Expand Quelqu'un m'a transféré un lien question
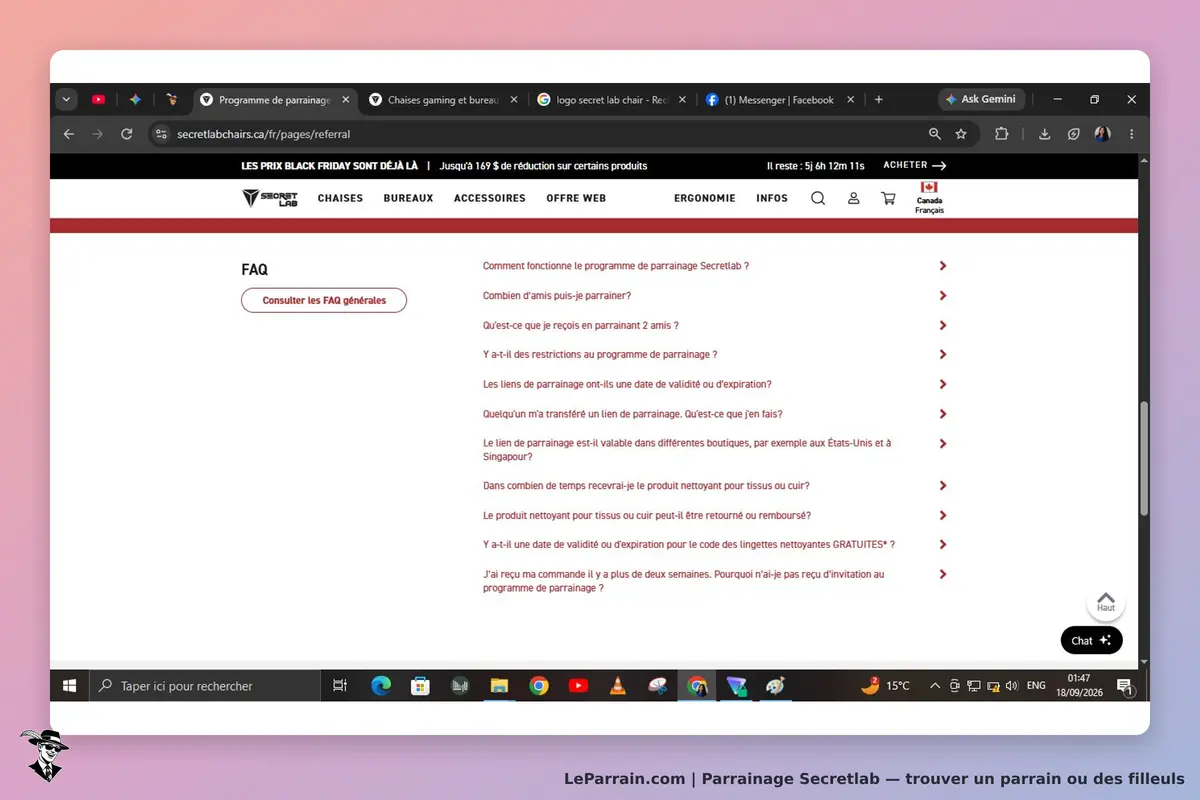This screenshot has width=1200, height=800. (x=714, y=413)
